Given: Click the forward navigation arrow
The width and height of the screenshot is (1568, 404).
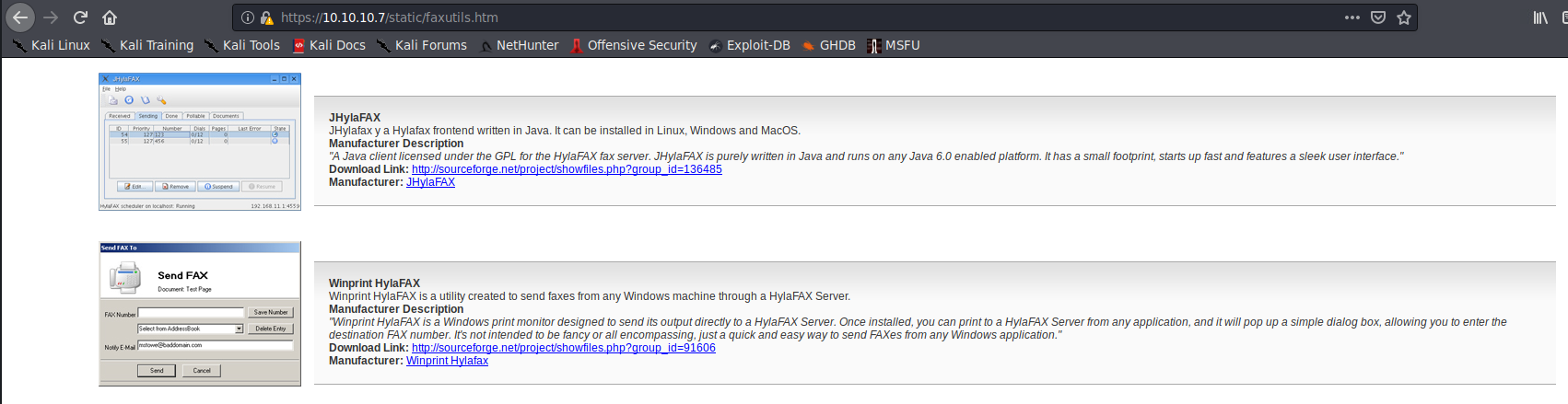Looking at the screenshot, I should pyautogui.click(x=51, y=17).
